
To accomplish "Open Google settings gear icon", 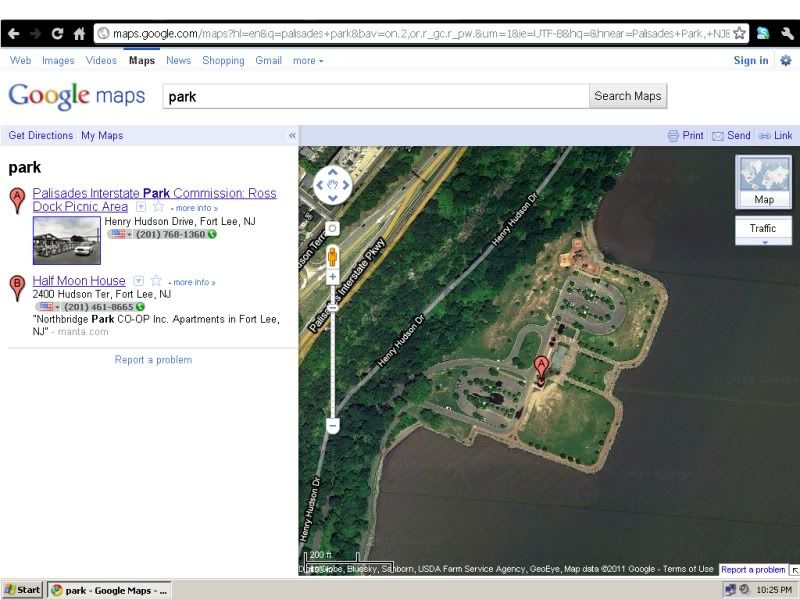I will click(786, 60).
